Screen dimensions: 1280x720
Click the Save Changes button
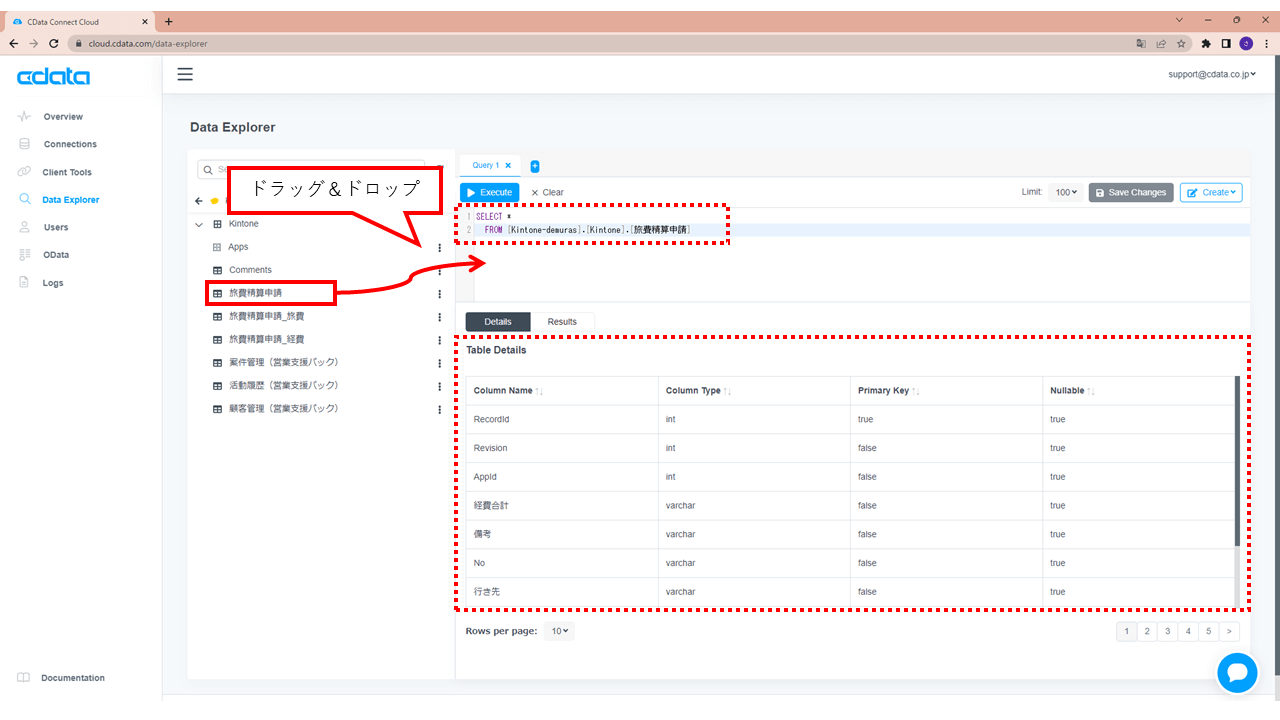pos(1131,192)
